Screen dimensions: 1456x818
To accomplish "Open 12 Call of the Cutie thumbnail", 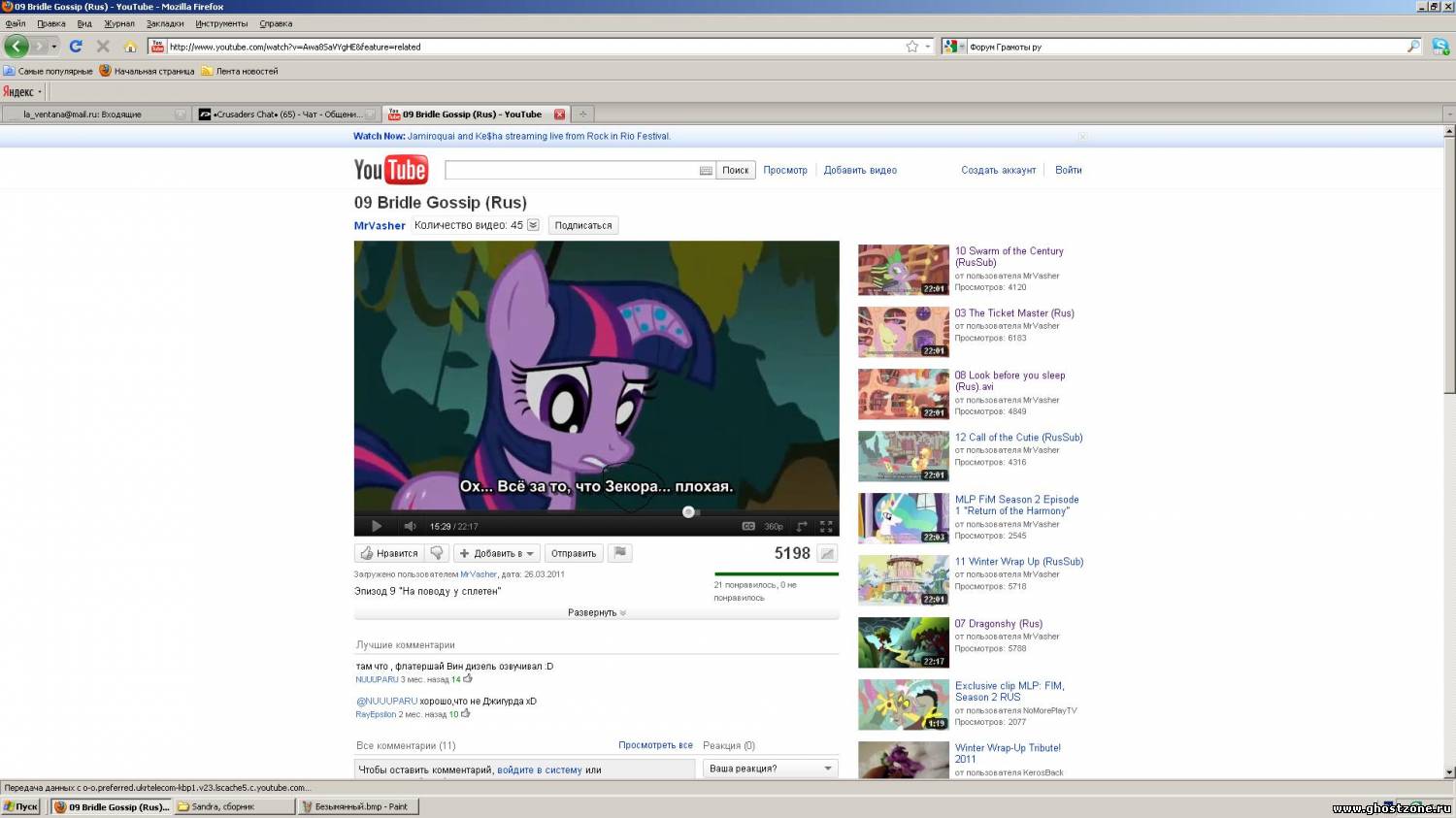I will point(903,456).
